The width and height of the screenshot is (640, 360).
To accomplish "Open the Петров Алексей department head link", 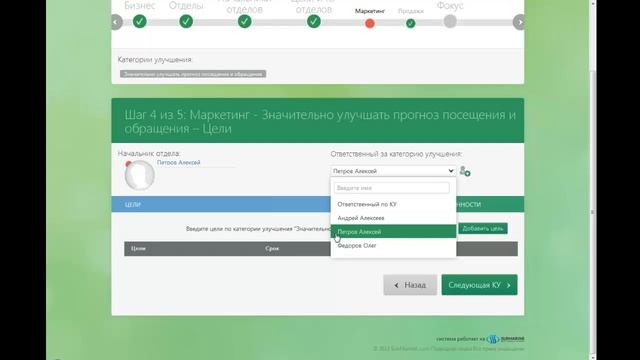I will 178,162.
